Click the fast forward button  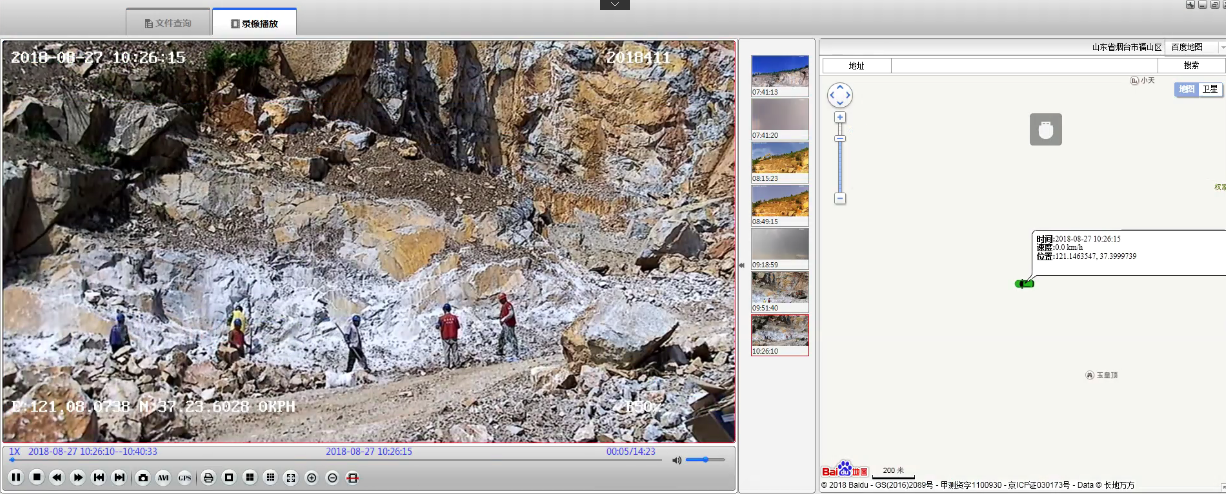point(77,478)
